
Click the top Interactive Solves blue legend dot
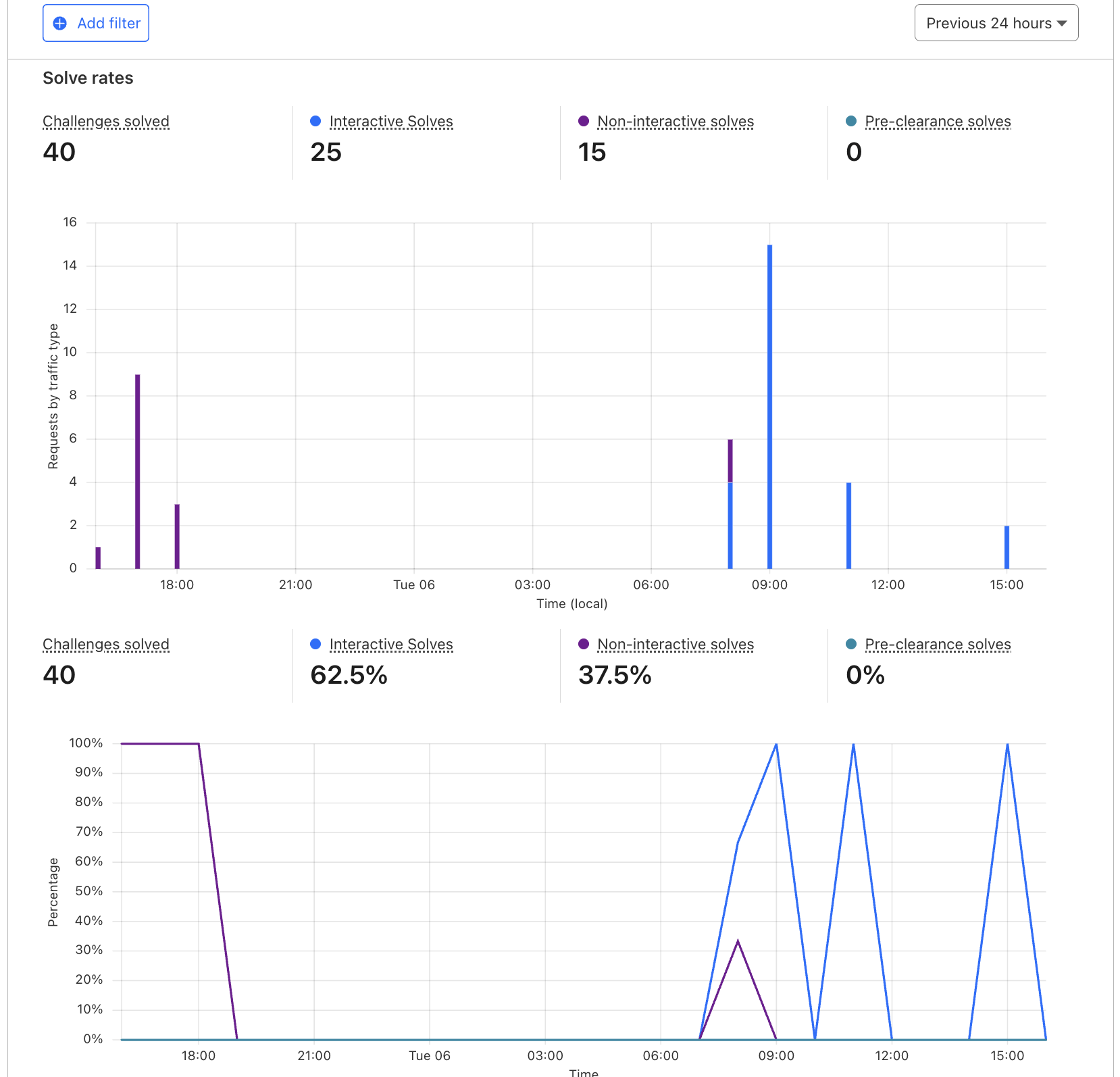[x=315, y=121]
